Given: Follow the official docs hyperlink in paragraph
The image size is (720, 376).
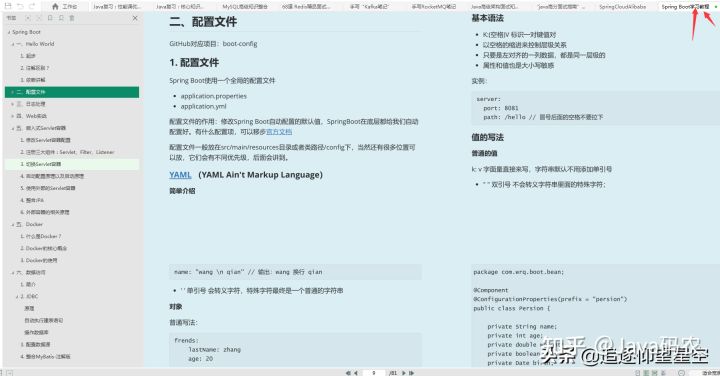Looking at the screenshot, I should (x=279, y=132).
